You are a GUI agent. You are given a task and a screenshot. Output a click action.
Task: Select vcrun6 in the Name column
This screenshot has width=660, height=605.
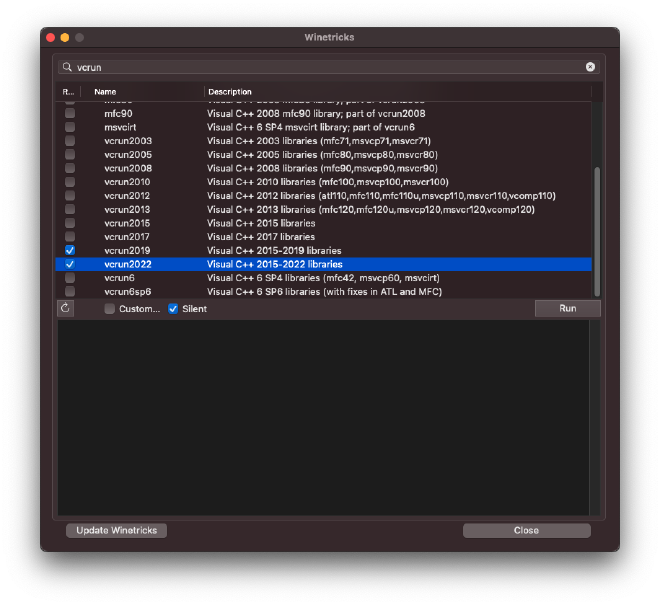119,278
